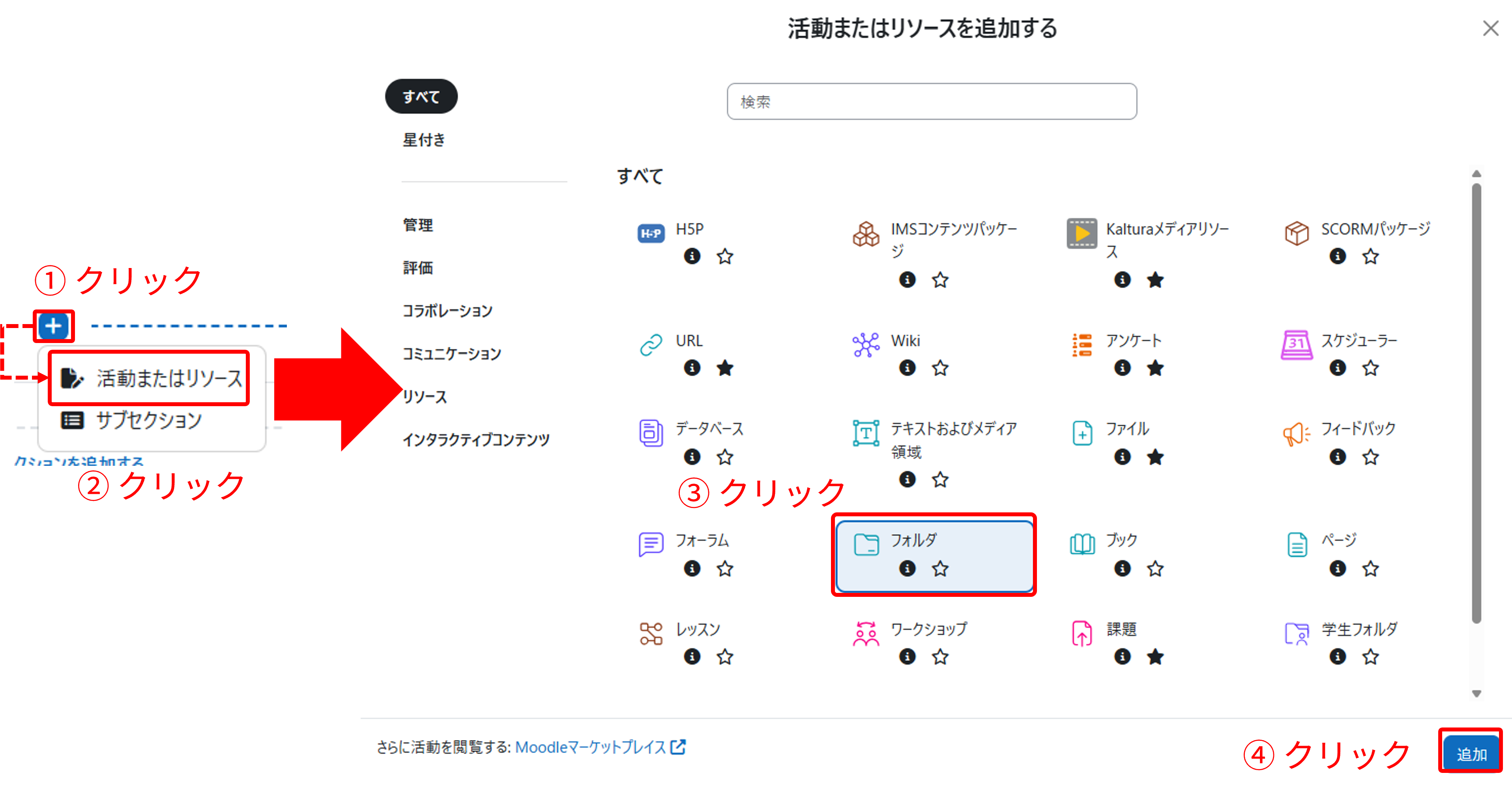Screen dimensions: 1512x795
Task: Unstar the ファイル resource
Action: coord(1155,456)
